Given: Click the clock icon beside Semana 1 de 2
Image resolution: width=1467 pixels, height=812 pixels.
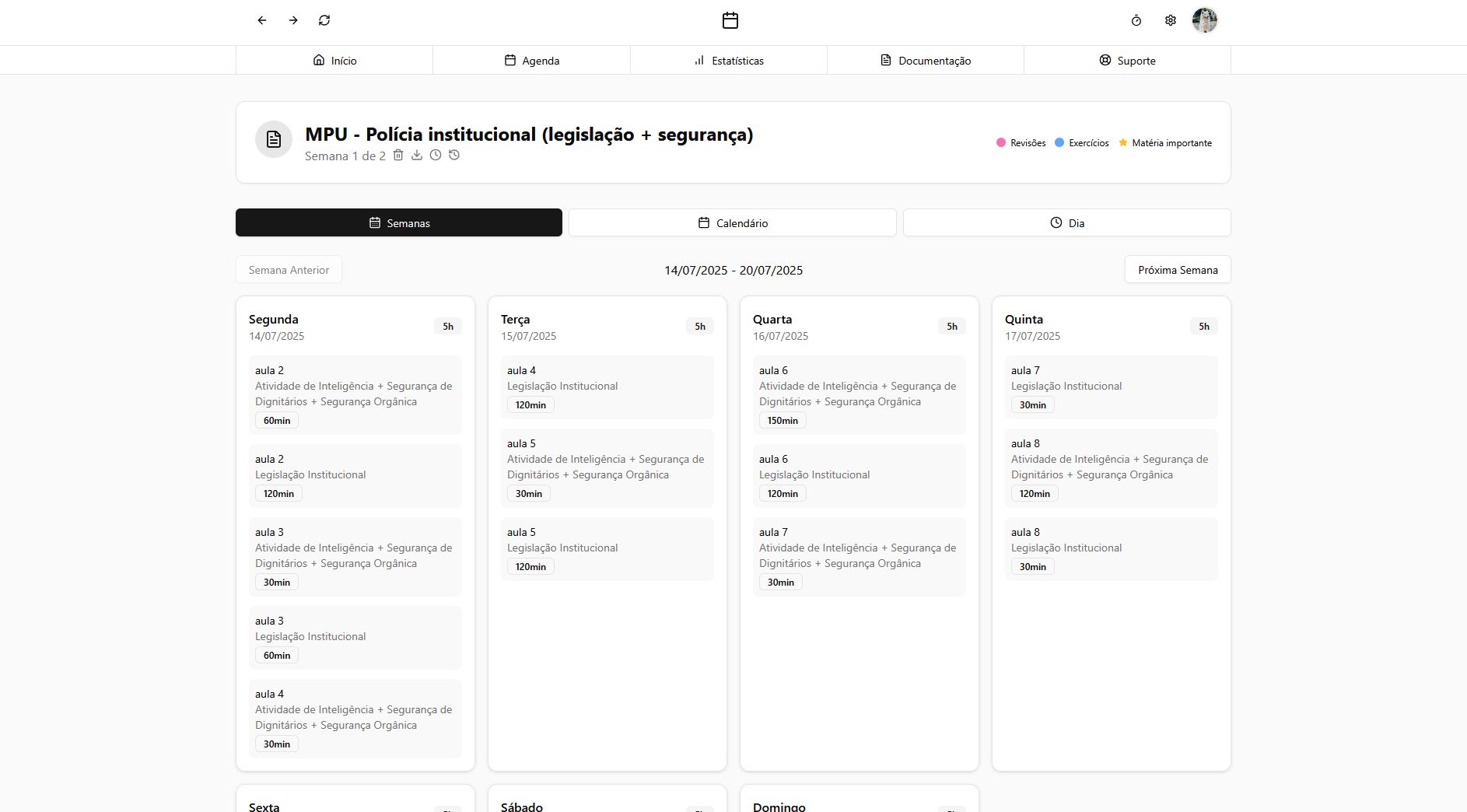Looking at the screenshot, I should 436,155.
